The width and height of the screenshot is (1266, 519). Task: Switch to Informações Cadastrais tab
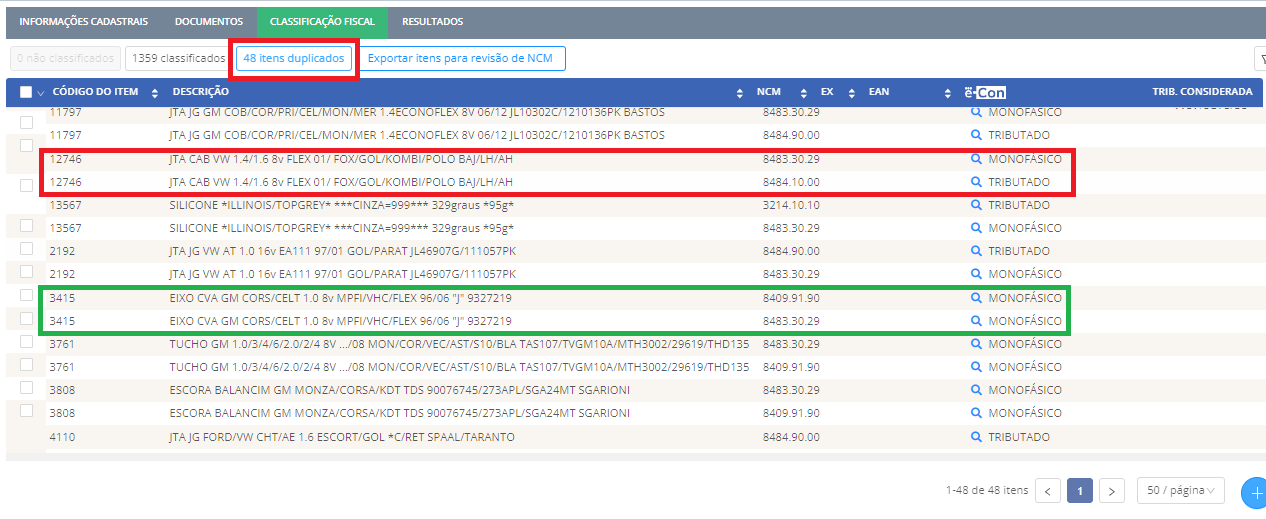[84, 21]
